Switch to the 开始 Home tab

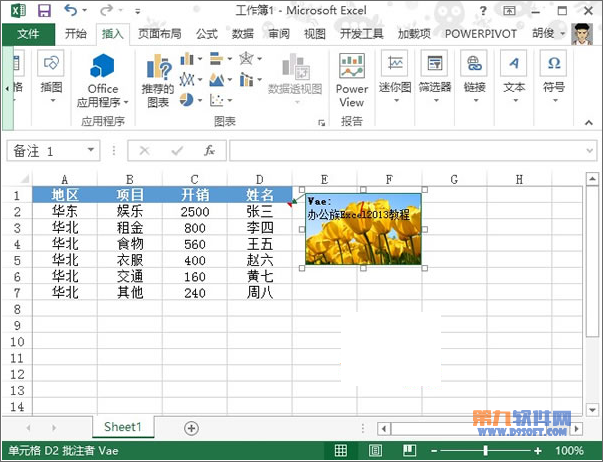[76, 34]
